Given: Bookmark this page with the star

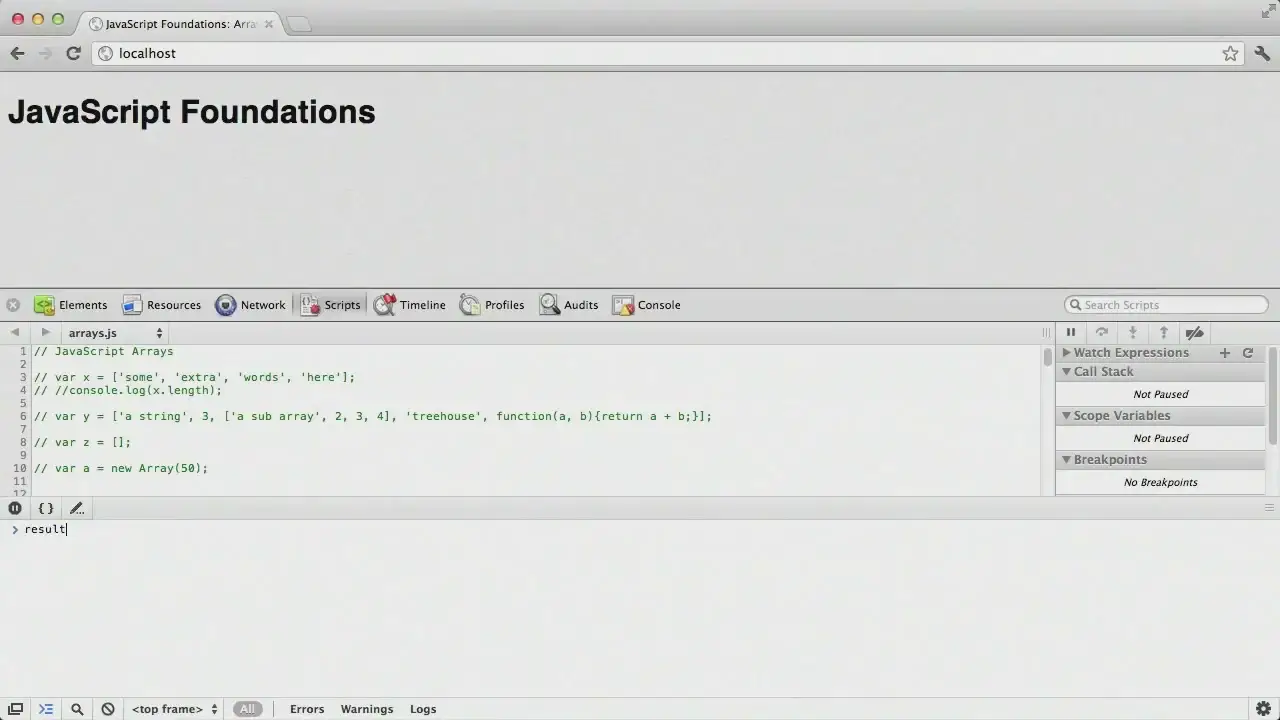Looking at the screenshot, I should click(x=1230, y=53).
